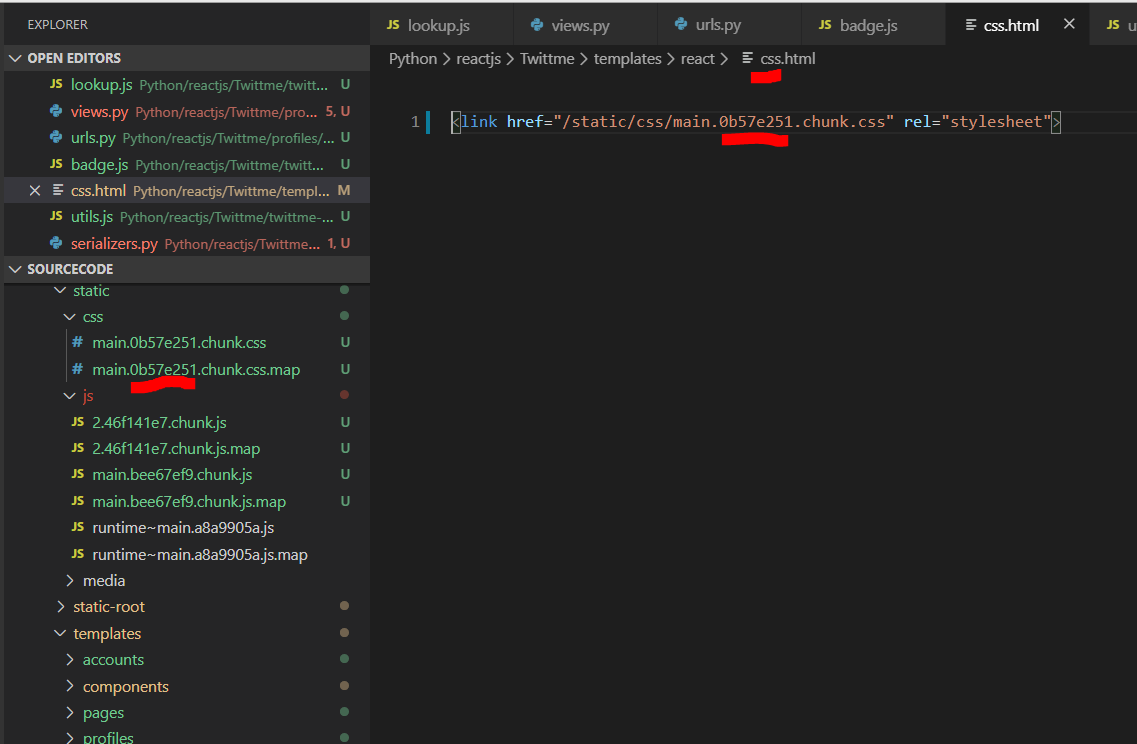Collapse the SOURCECODE section
Viewport: 1137px width, 744px height.
pyautogui.click(x=15, y=269)
